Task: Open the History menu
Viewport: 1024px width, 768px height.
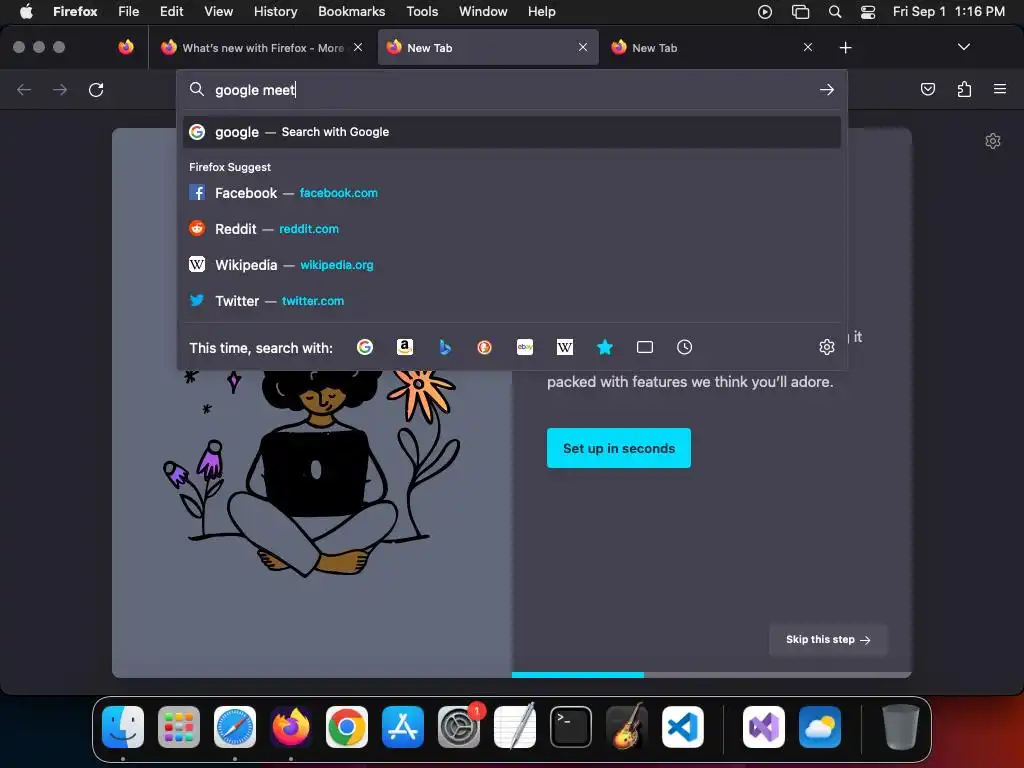Action: (276, 12)
